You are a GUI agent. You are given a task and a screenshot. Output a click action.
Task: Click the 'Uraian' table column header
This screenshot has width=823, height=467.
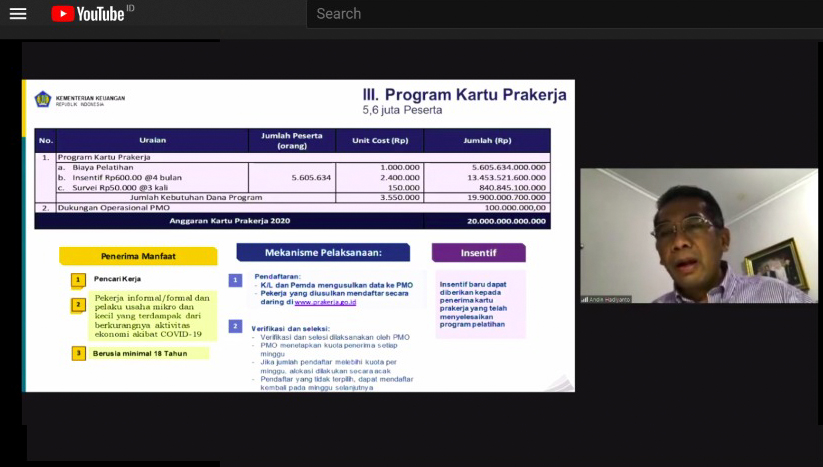click(152, 140)
